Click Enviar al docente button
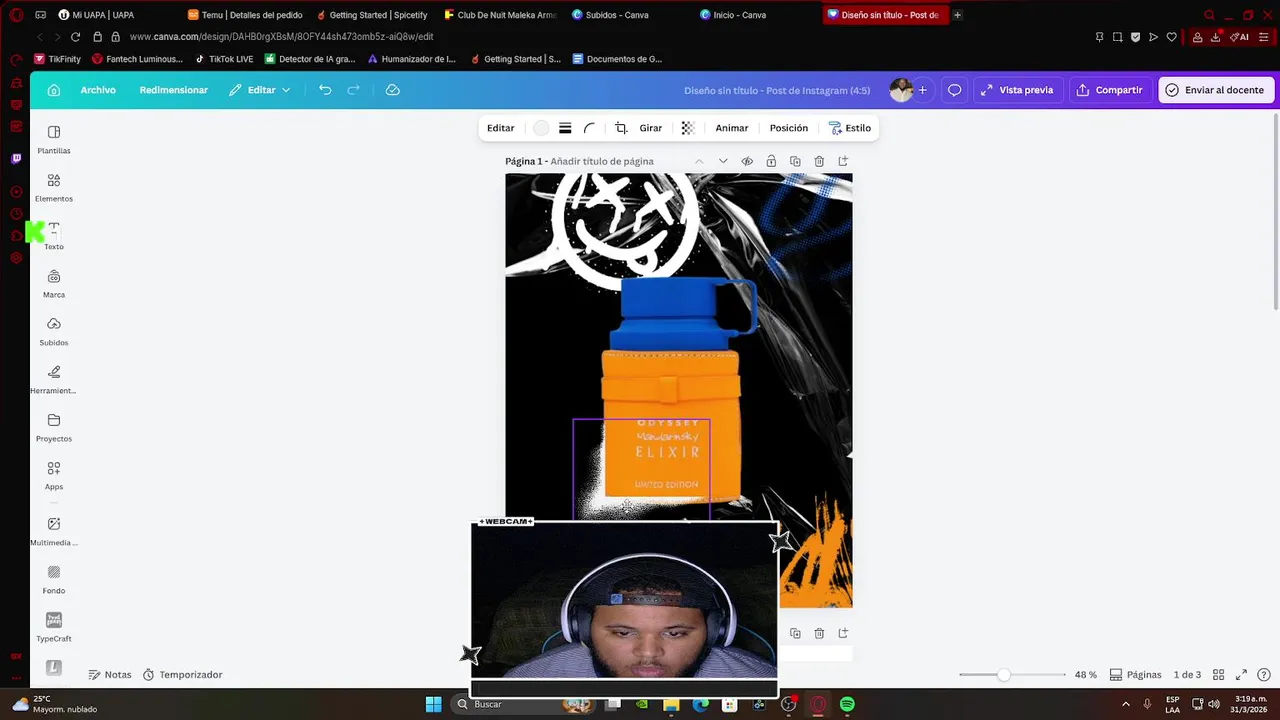This screenshot has height=720, width=1280. coord(1215,90)
